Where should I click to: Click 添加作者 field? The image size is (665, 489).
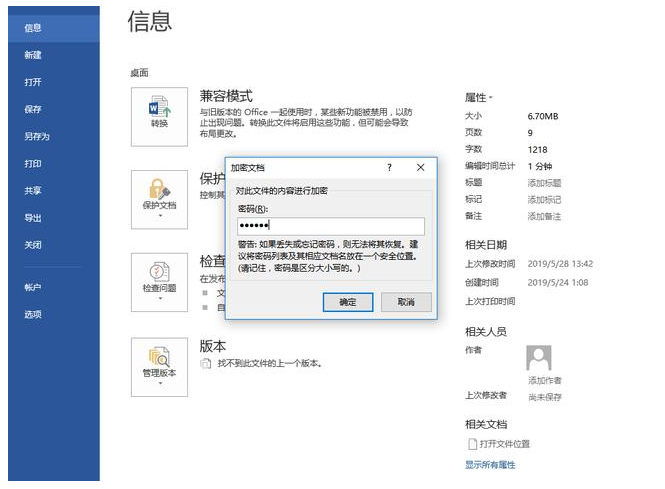pos(545,380)
